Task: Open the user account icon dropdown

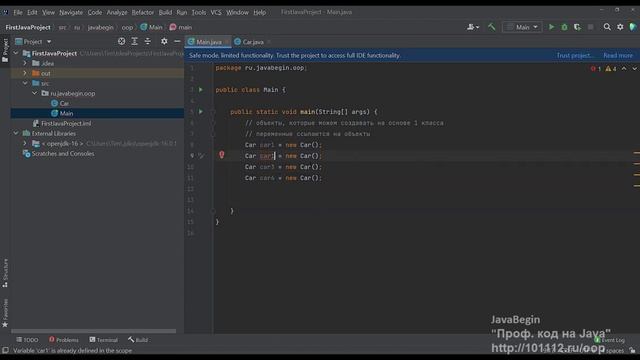Action: pos(473,27)
